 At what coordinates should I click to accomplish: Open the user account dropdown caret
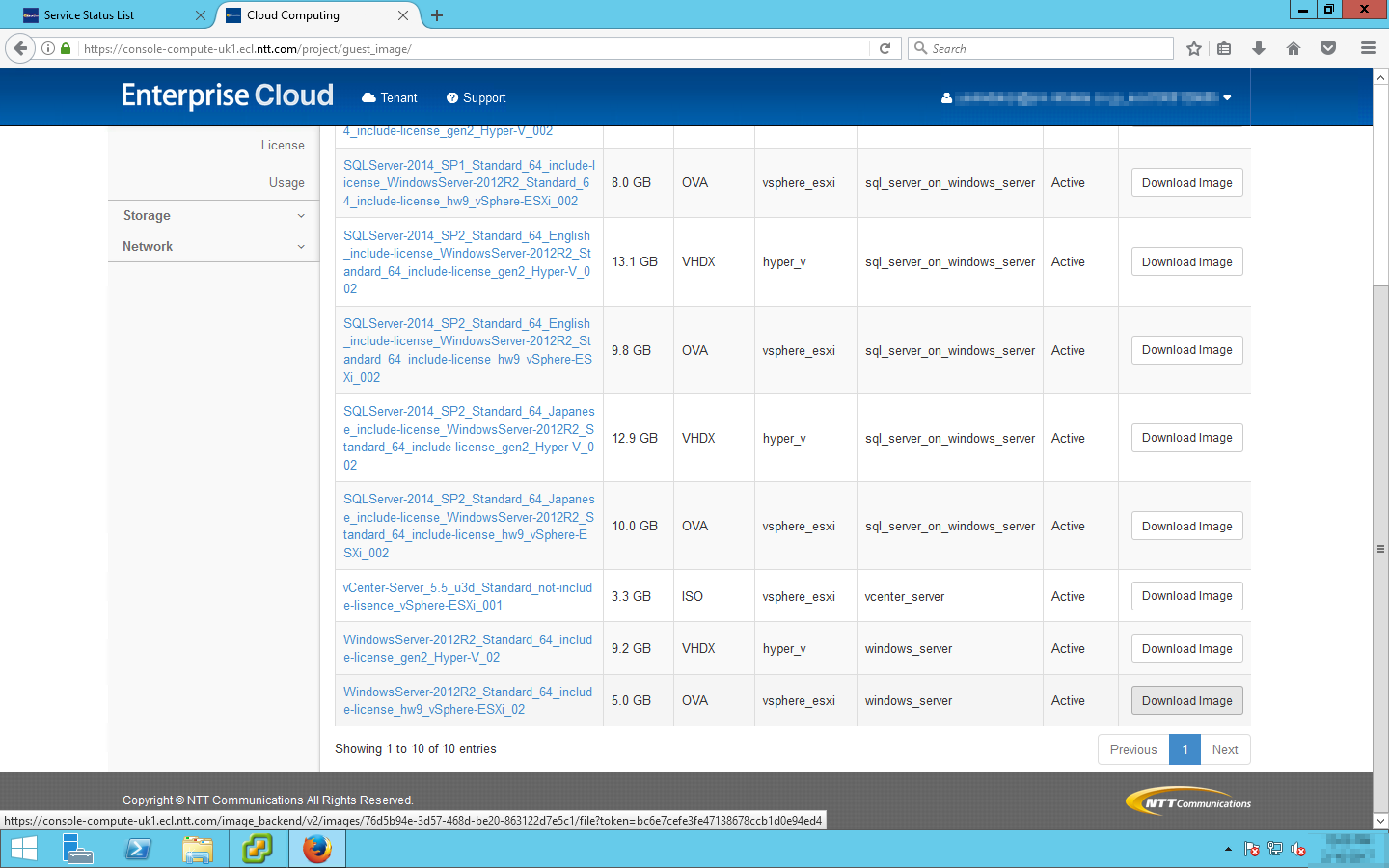click(x=1226, y=98)
